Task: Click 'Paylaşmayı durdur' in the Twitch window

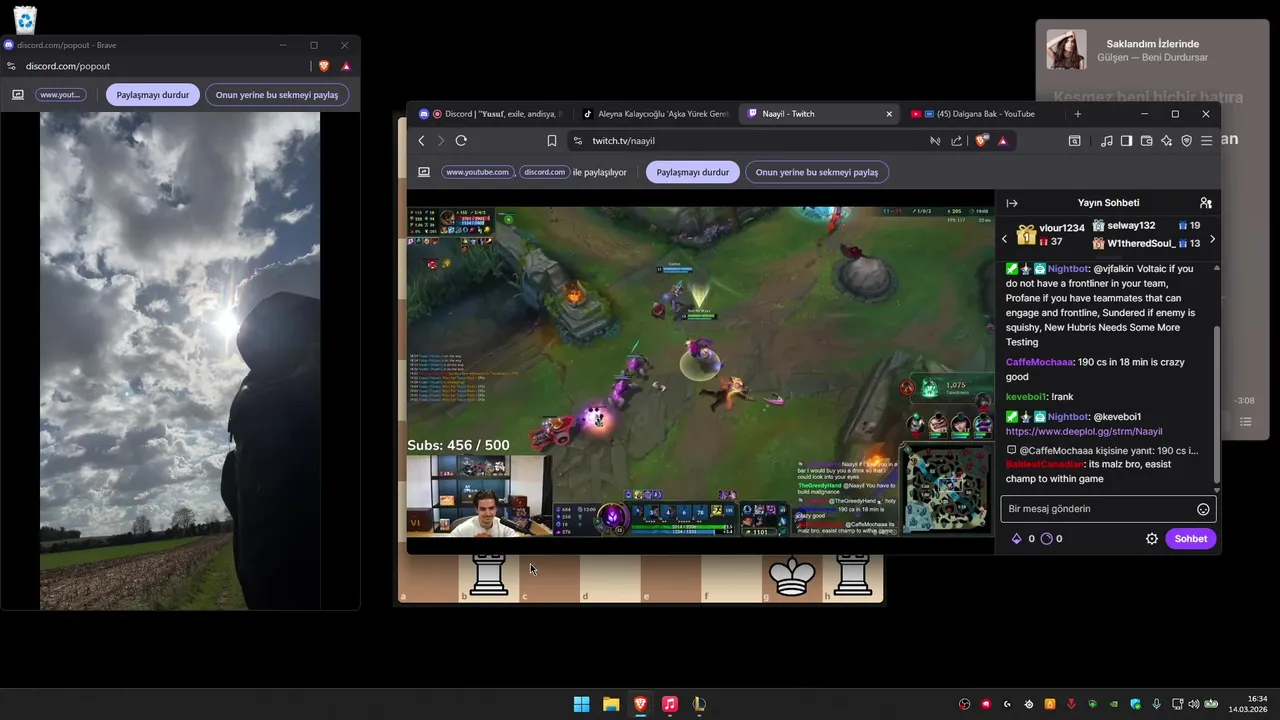Action: pyautogui.click(x=692, y=172)
